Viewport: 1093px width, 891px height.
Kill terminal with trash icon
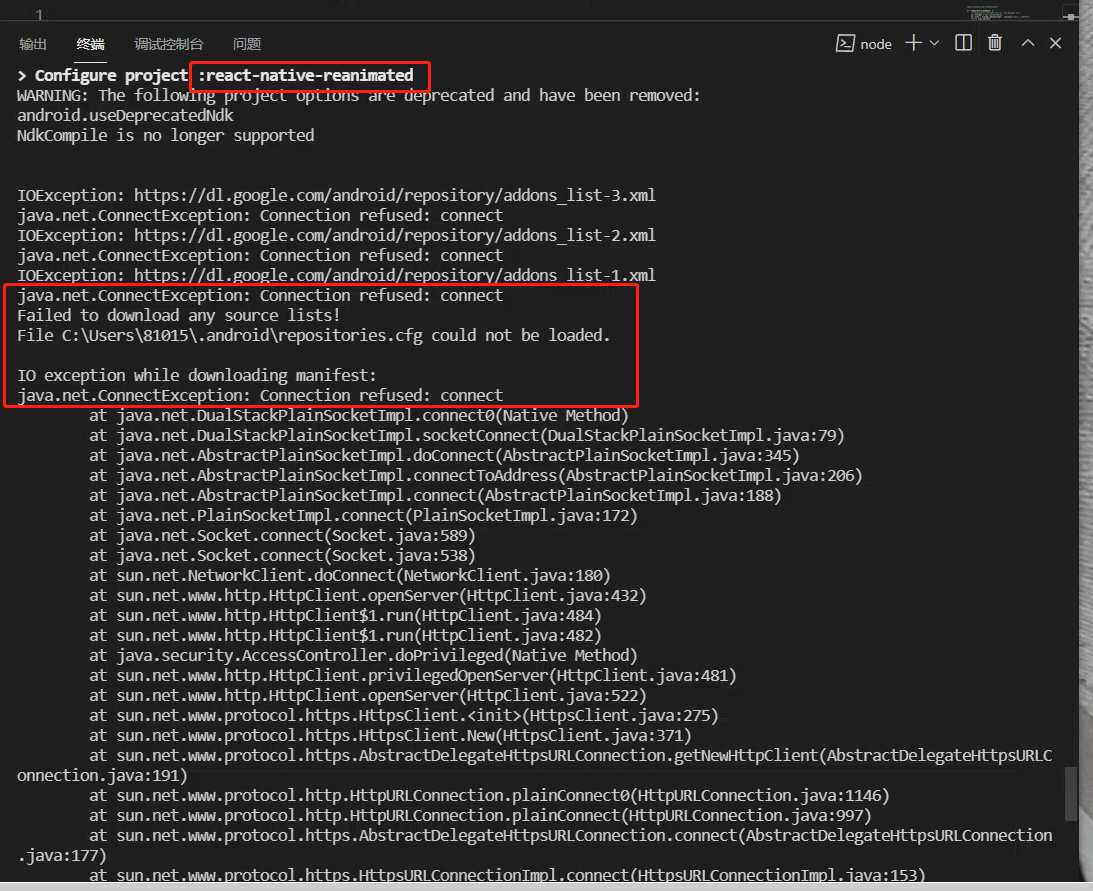[995, 43]
